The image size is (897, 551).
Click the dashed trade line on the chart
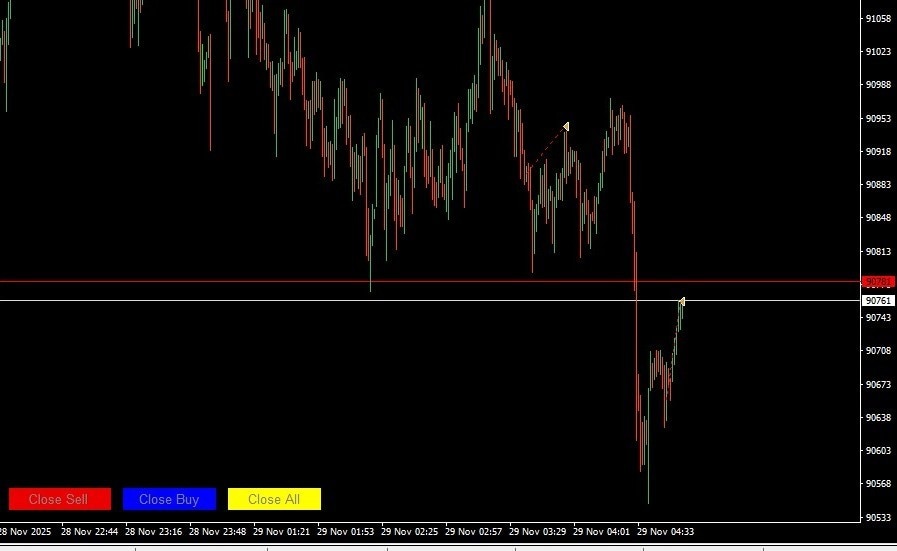(546, 148)
